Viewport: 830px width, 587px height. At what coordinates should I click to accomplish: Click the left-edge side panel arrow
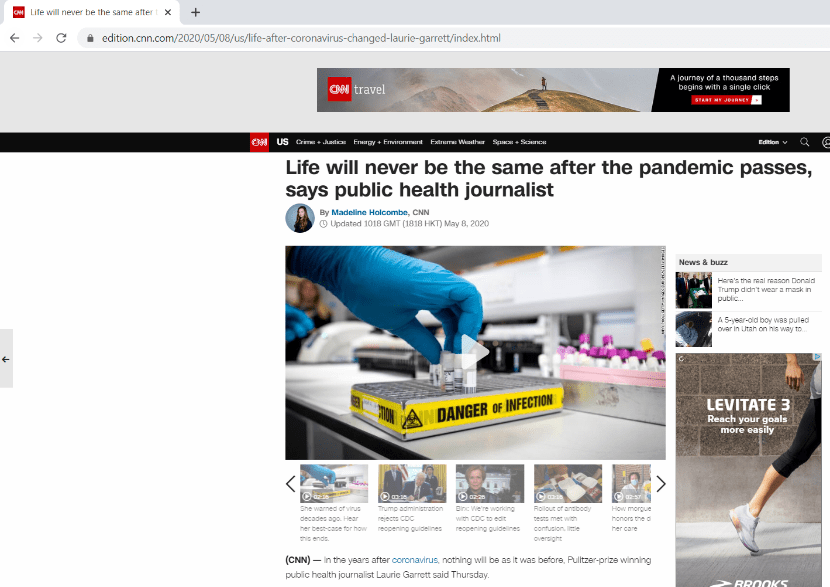[6, 358]
